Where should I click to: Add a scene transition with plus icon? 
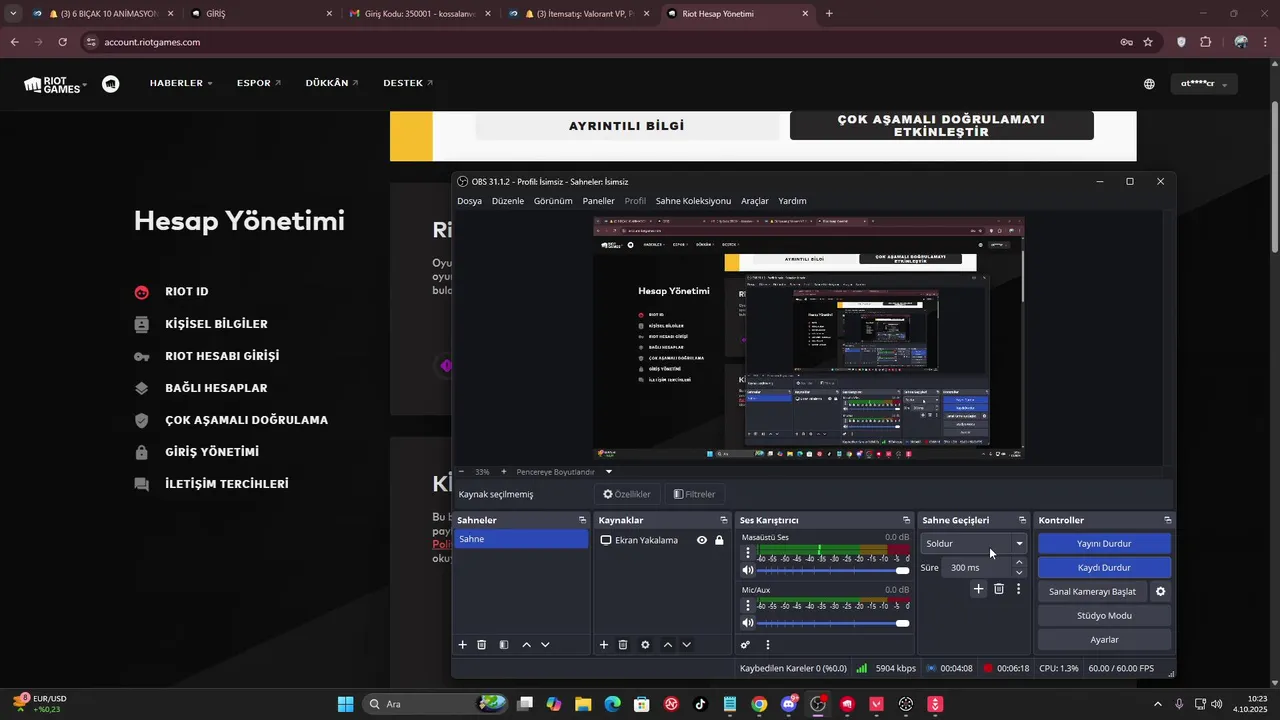coord(979,589)
